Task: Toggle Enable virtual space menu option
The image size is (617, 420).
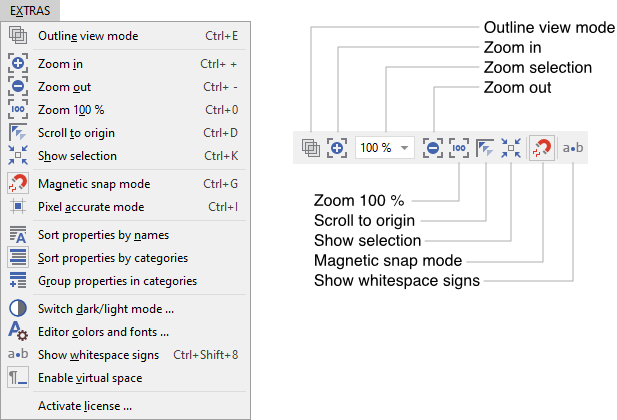Action: pos(90,378)
